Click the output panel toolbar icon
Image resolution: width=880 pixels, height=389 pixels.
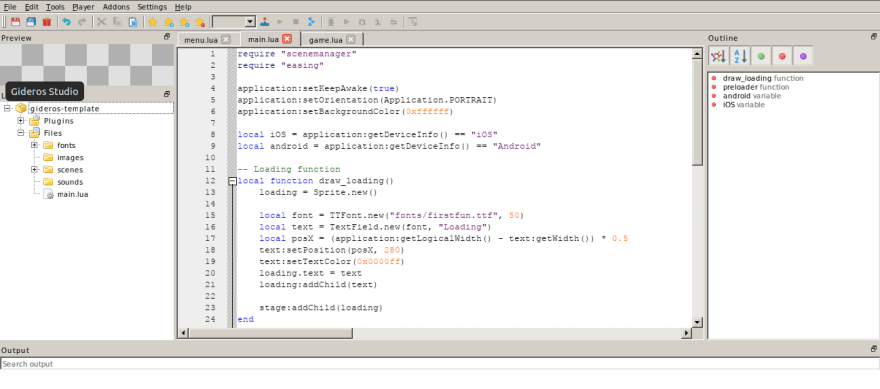413,22
